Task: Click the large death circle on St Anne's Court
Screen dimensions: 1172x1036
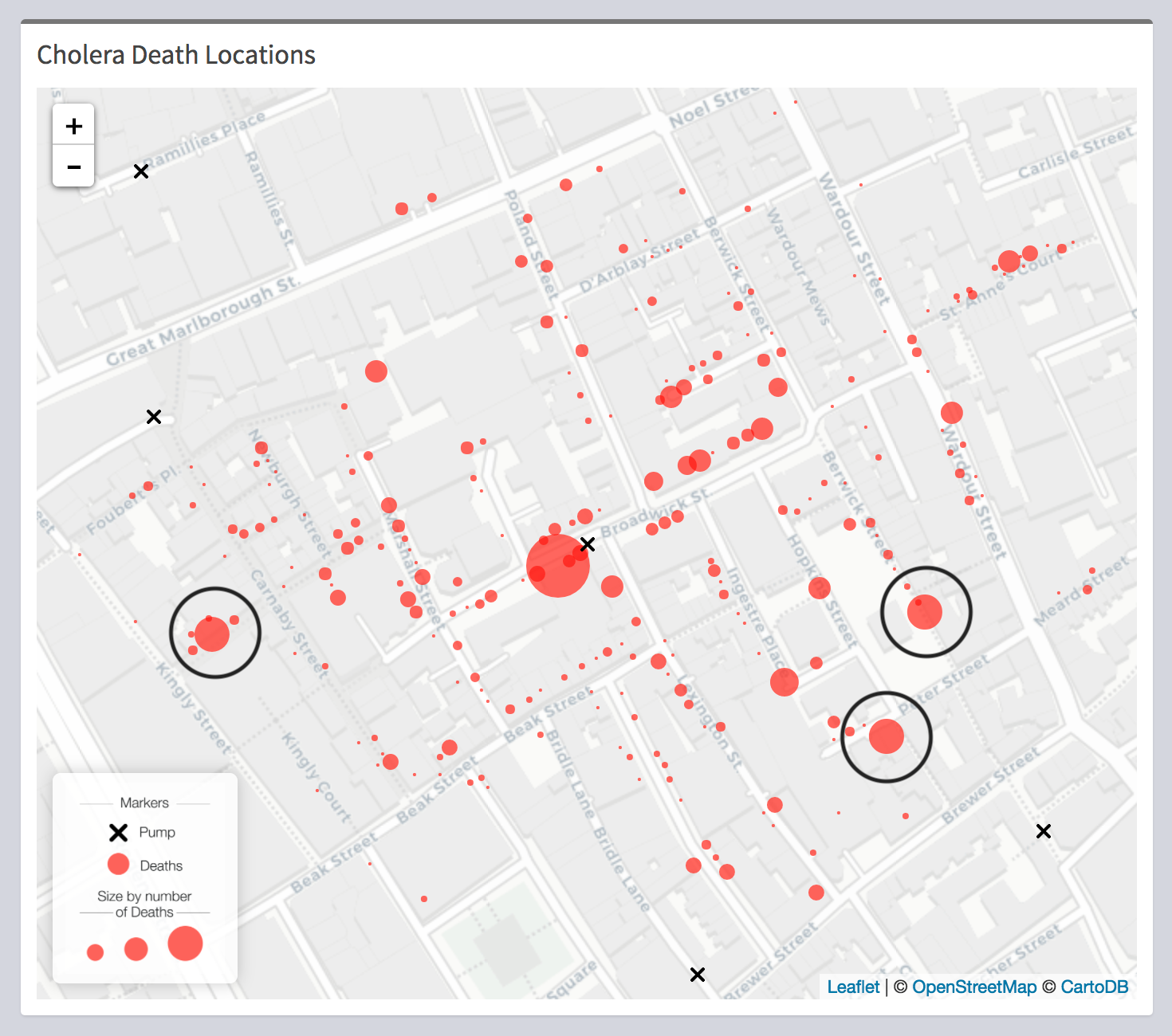Action: coord(1009,261)
